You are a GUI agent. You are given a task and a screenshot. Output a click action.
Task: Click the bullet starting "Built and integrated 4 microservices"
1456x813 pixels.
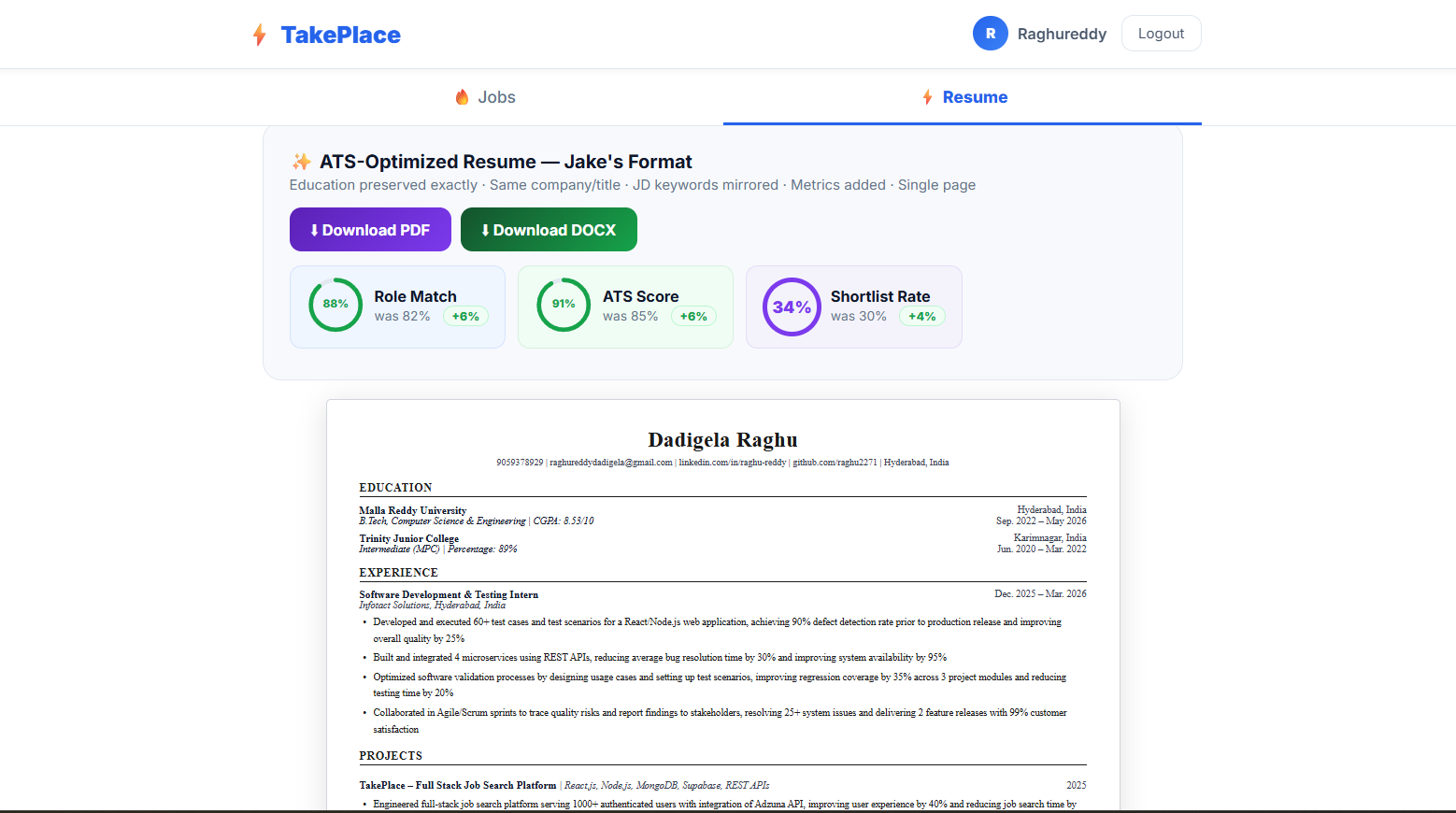point(660,658)
